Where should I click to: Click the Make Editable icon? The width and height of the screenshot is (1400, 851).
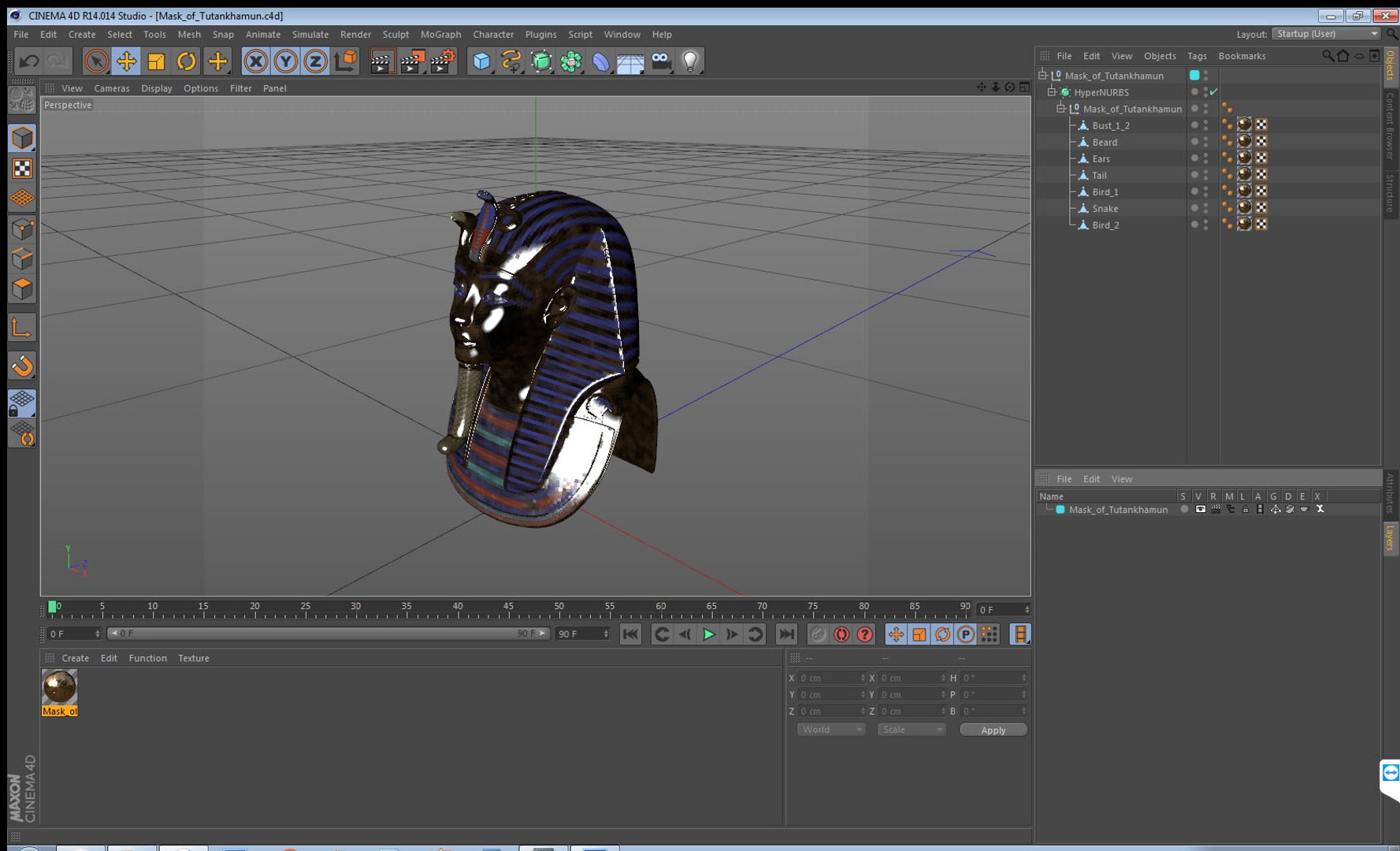click(22, 100)
